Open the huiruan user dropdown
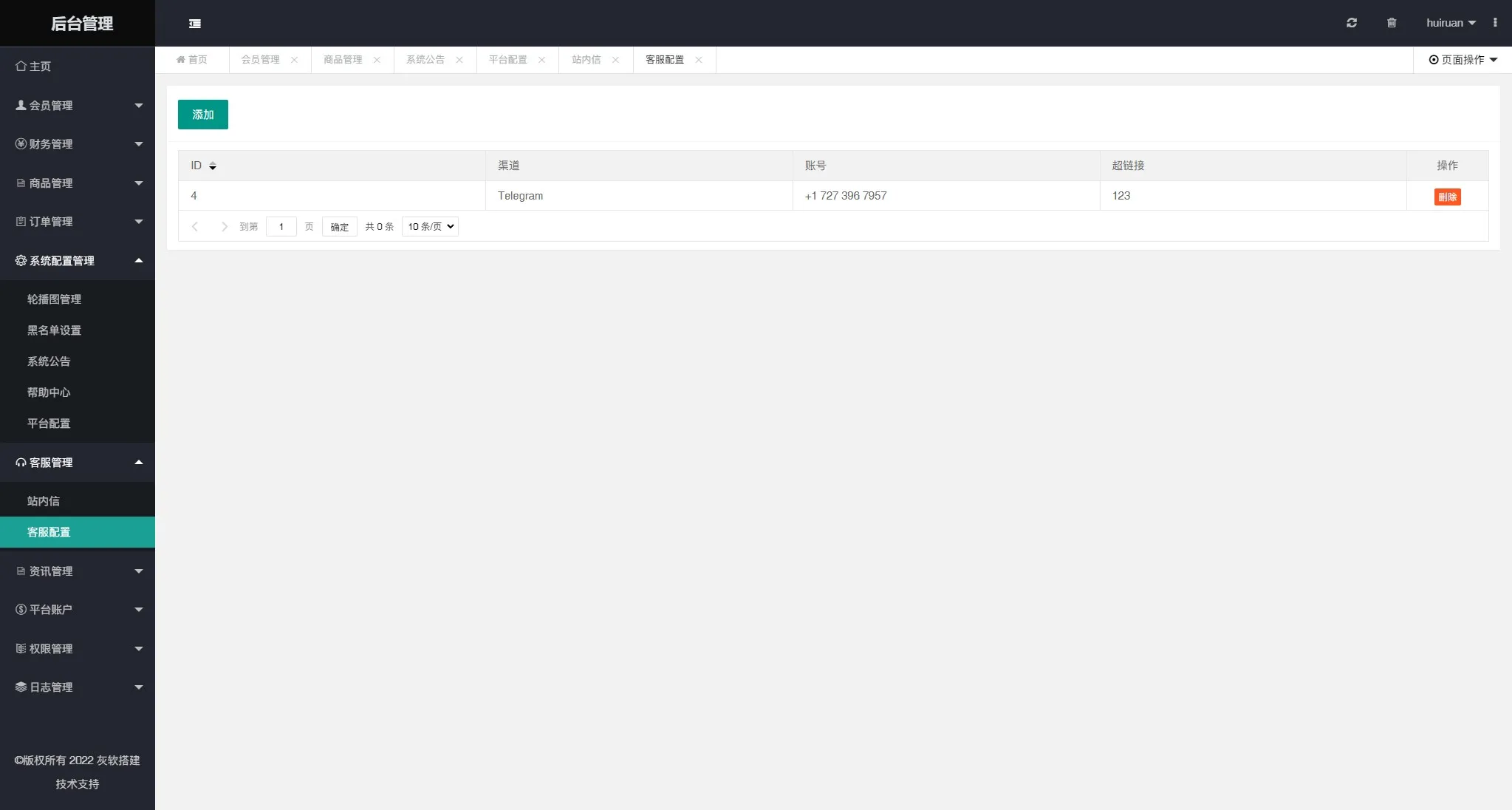The image size is (1512, 810). [x=1450, y=23]
